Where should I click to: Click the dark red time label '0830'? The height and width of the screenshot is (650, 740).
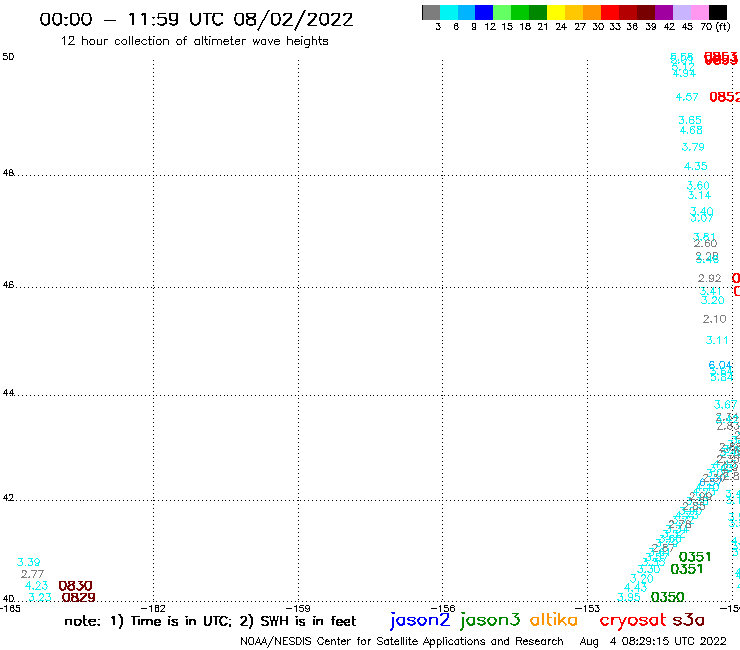pos(76,586)
